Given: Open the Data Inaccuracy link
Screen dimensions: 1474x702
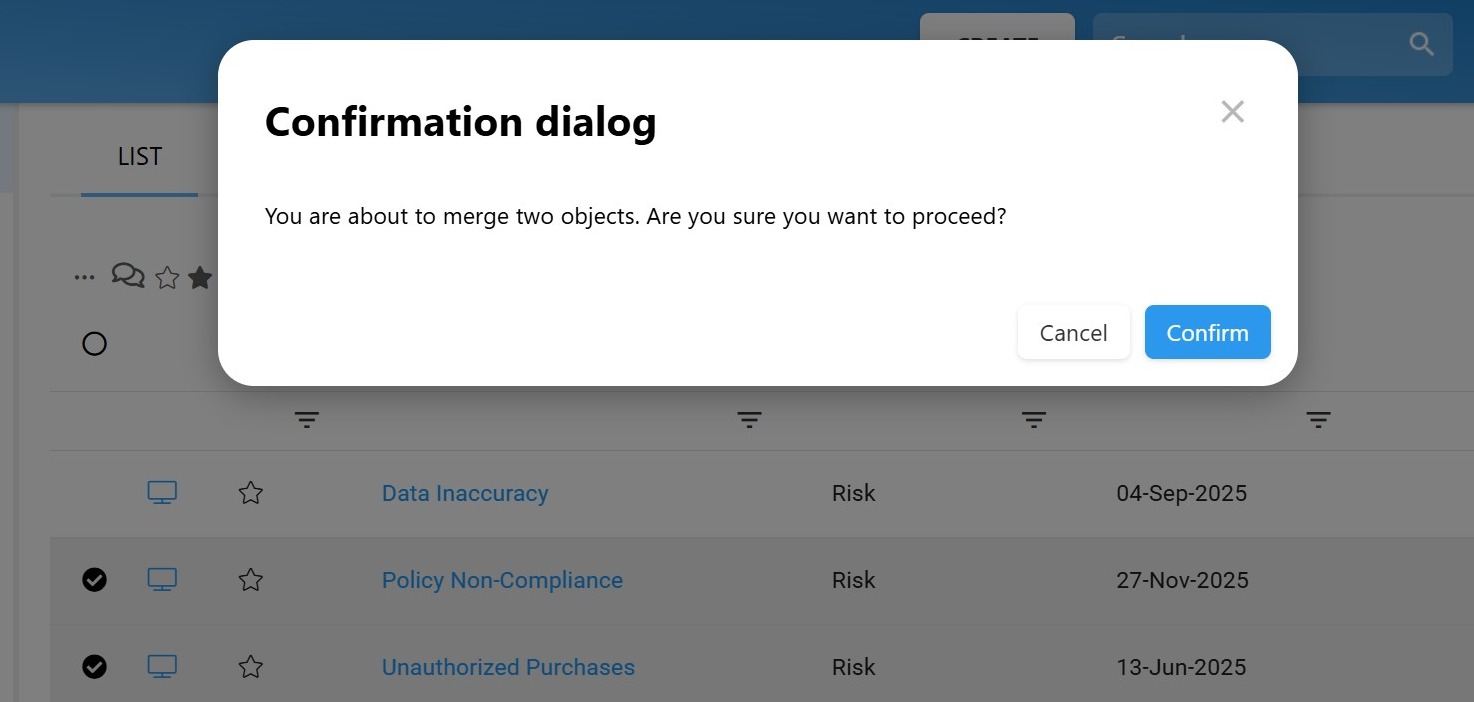Looking at the screenshot, I should click(x=465, y=493).
